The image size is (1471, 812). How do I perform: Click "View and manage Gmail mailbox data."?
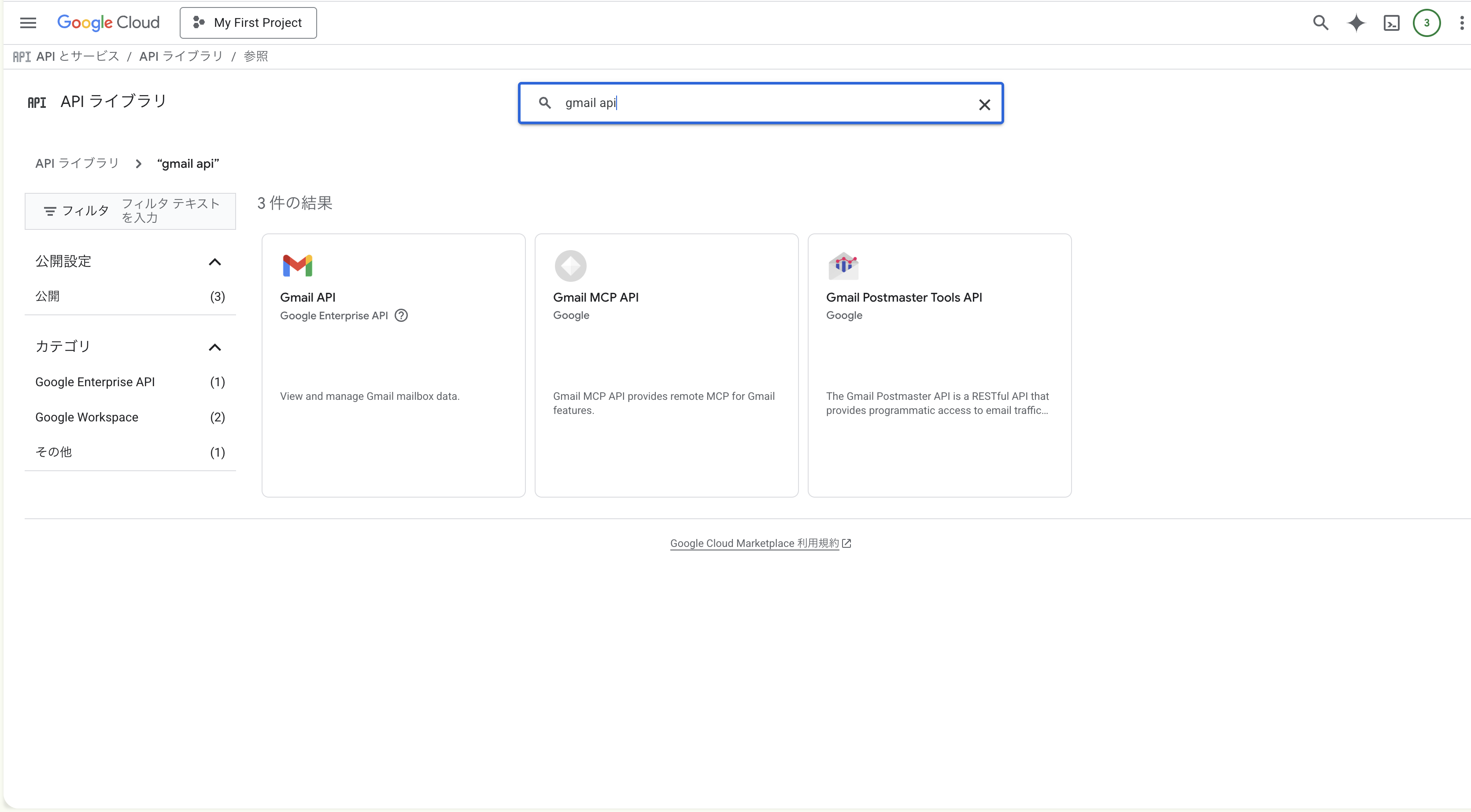point(370,396)
